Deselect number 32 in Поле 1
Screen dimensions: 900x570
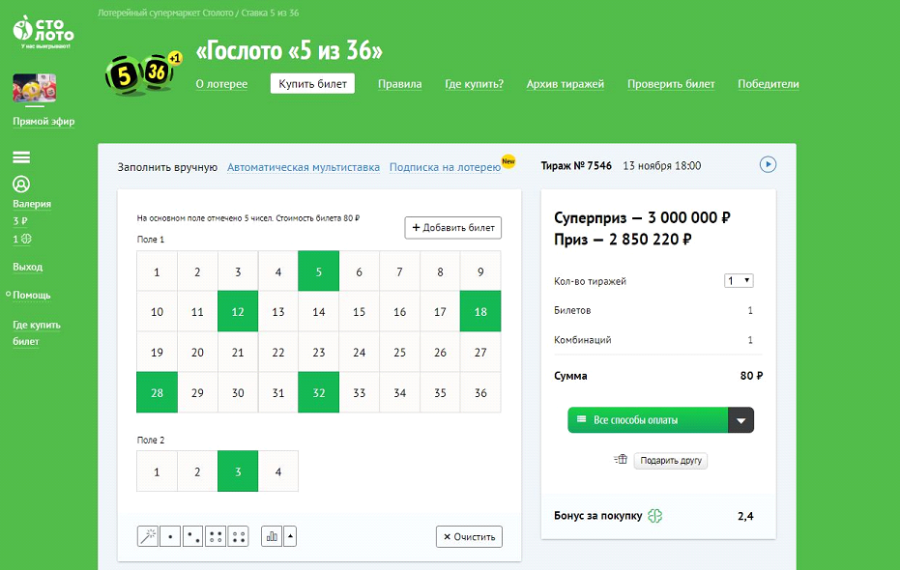(x=319, y=393)
